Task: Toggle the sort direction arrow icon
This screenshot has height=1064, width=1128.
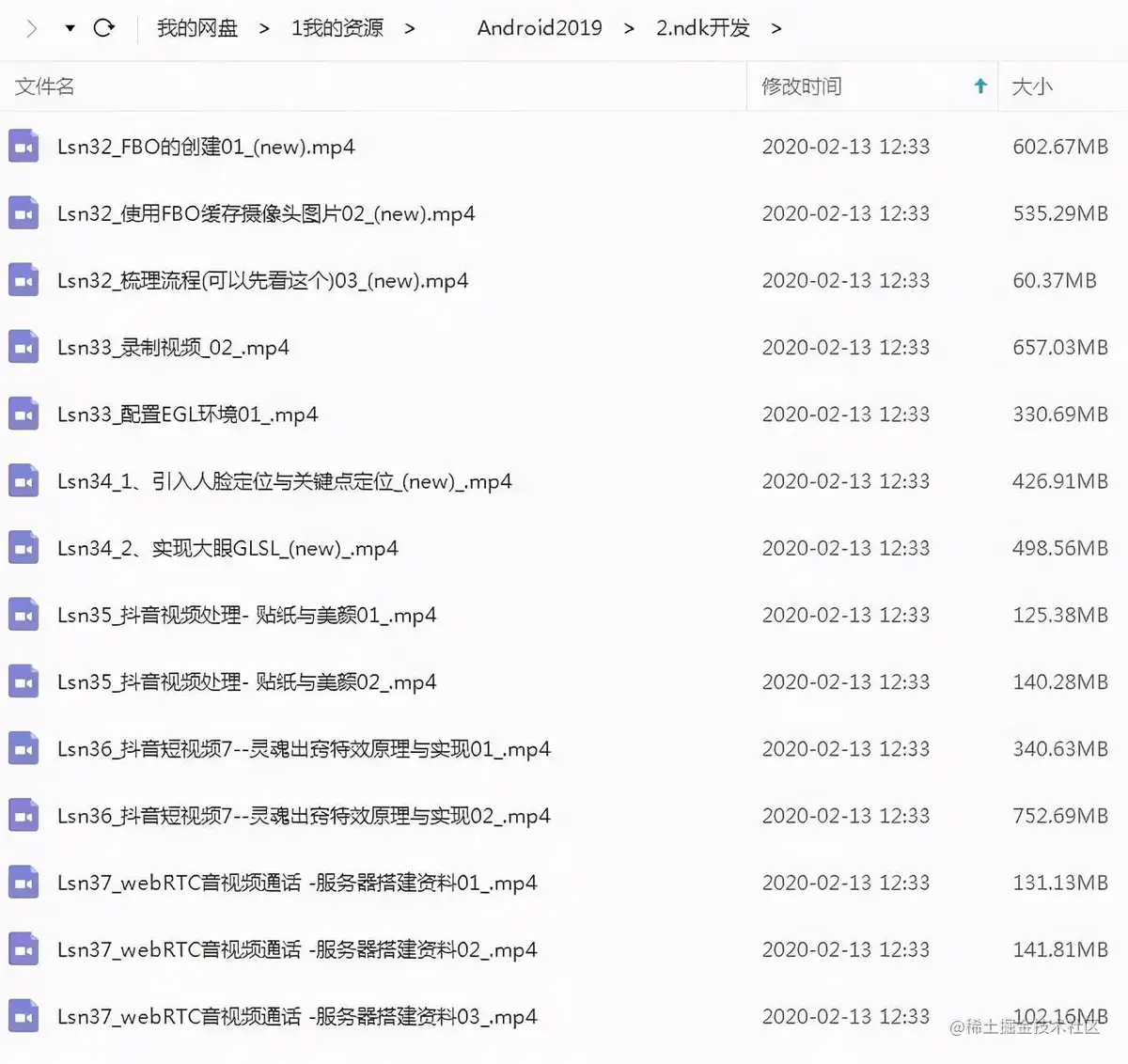Action: click(980, 86)
